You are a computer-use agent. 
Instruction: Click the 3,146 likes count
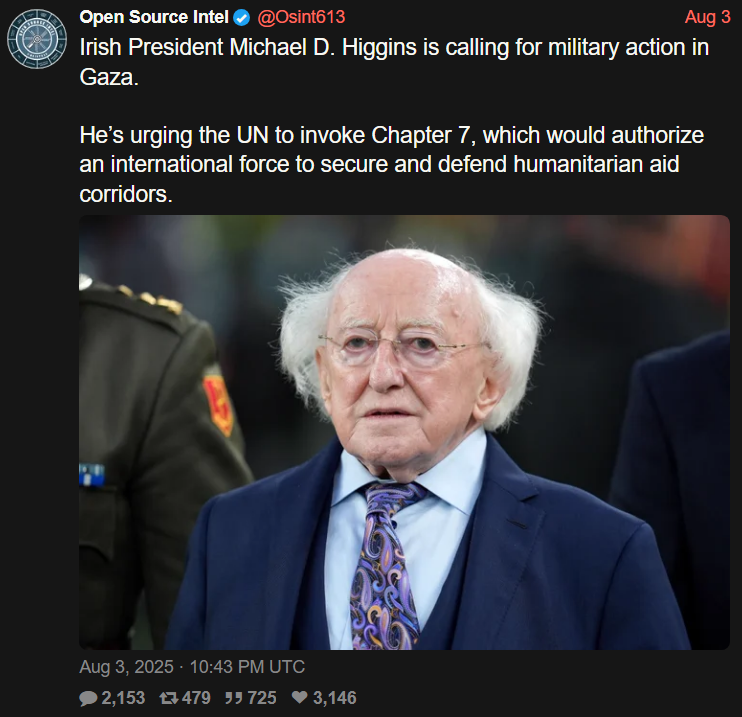[335, 698]
